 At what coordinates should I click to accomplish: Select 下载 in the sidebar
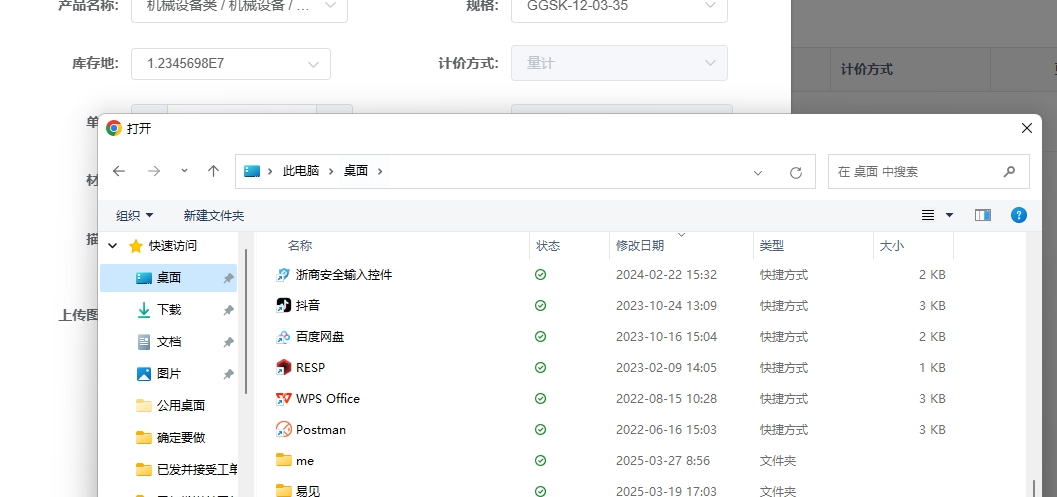coord(169,310)
